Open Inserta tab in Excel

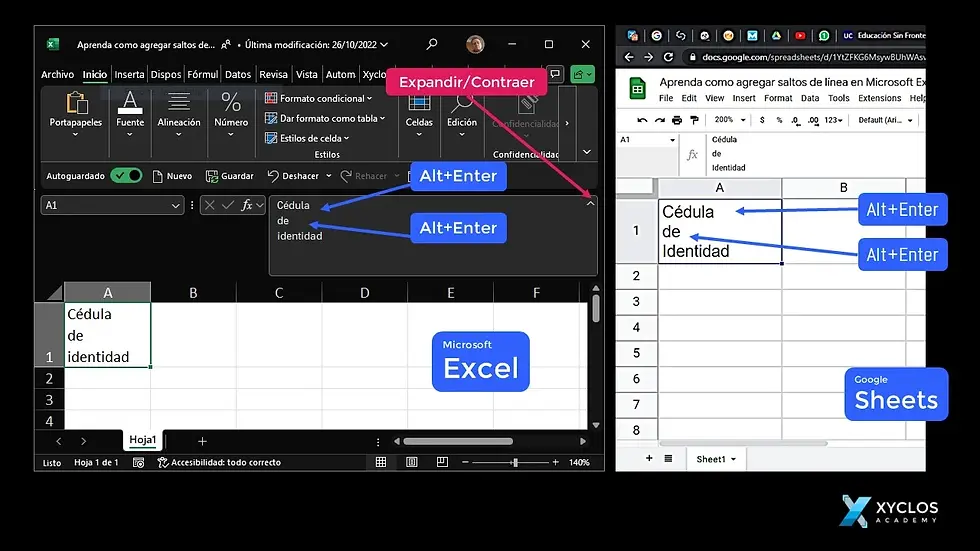point(129,74)
